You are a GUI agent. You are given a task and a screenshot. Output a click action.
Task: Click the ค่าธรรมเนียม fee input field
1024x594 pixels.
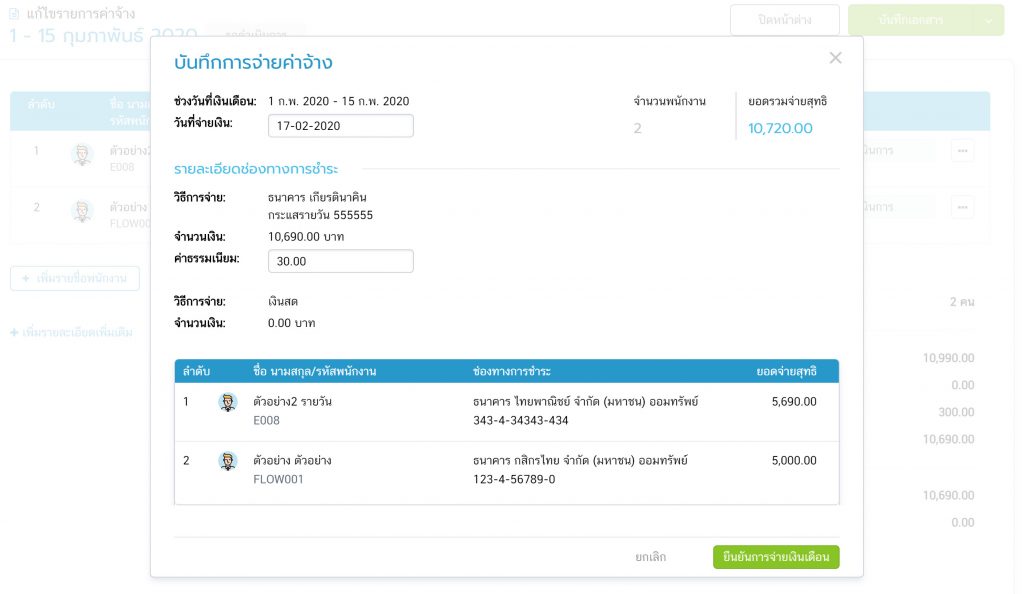(x=340, y=261)
